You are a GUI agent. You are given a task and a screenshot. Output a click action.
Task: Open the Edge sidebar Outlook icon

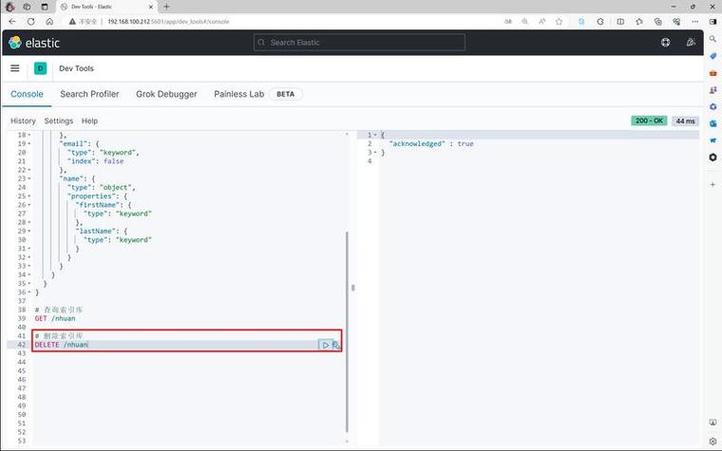pyautogui.click(x=713, y=123)
